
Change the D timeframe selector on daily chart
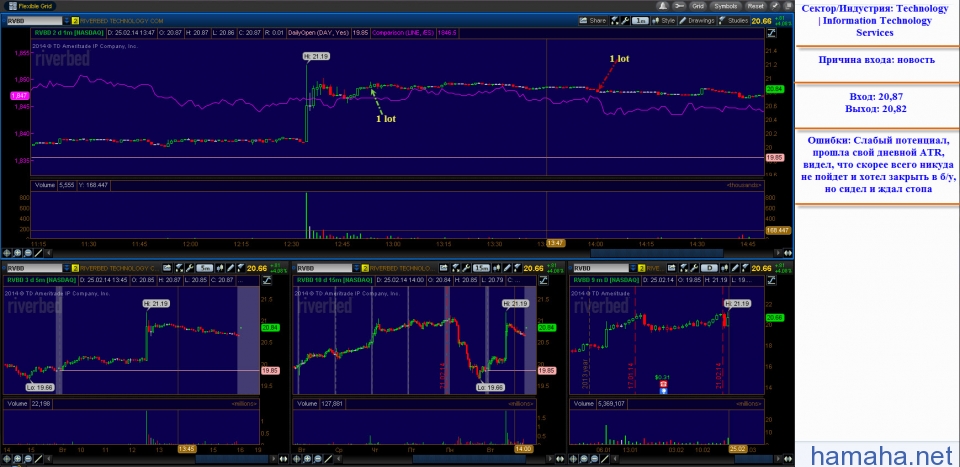(710, 268)
